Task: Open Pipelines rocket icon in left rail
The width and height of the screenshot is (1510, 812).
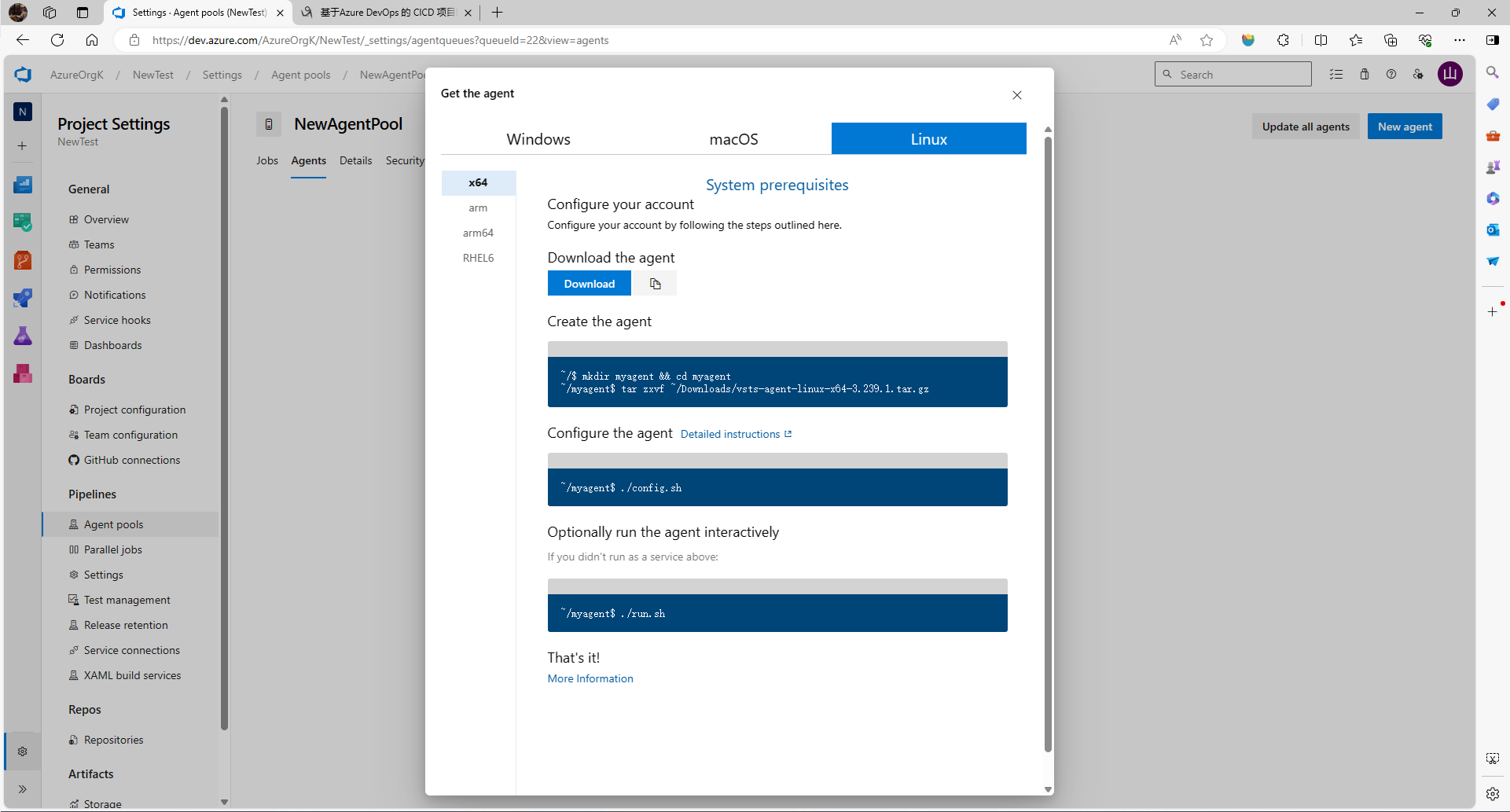Action: [23, 298]
